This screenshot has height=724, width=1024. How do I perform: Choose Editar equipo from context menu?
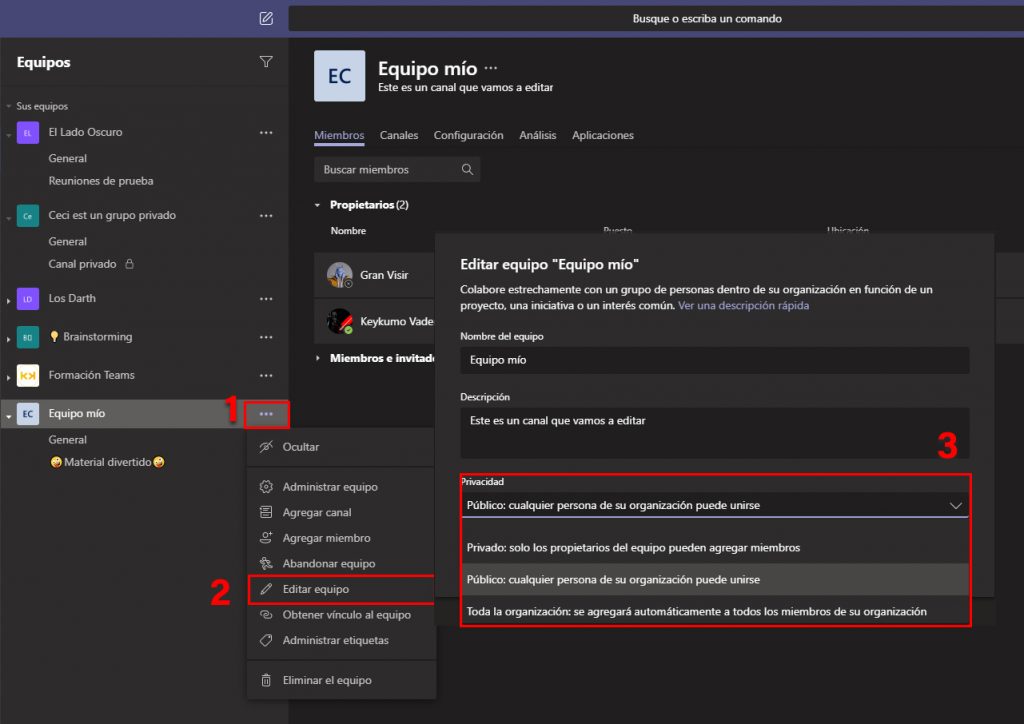(x=316, y=590)
